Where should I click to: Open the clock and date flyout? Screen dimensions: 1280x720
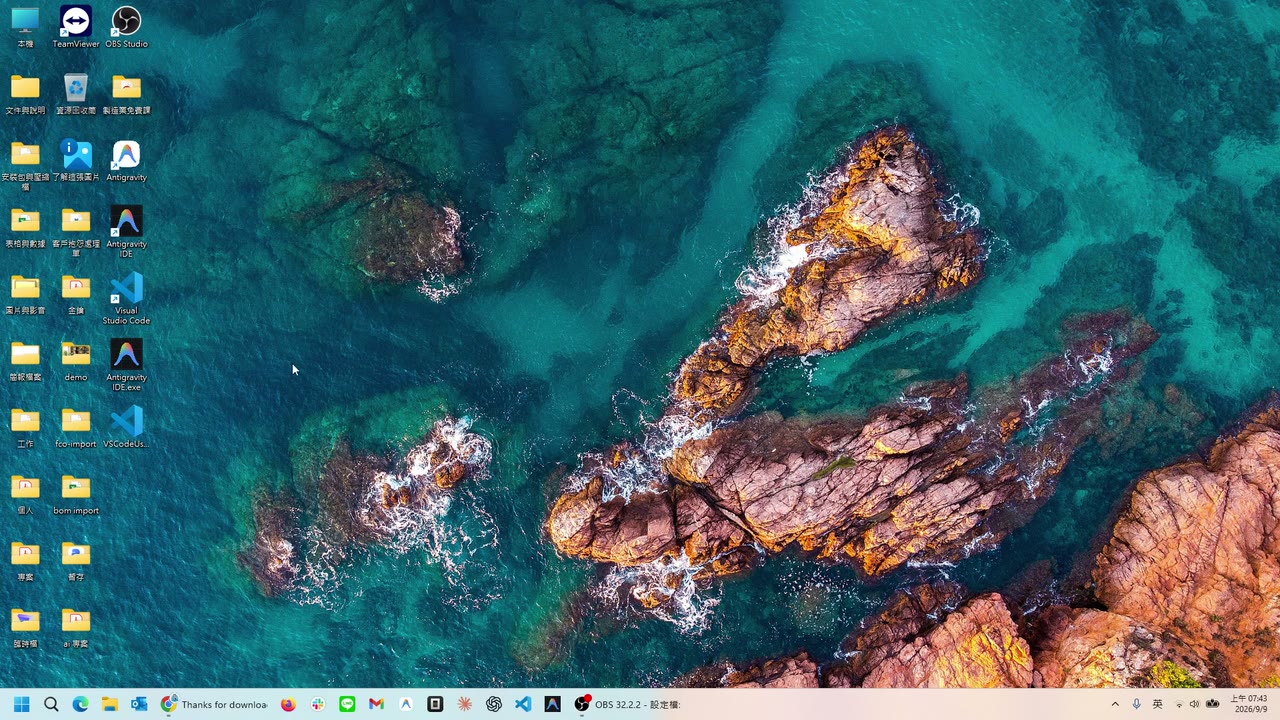pyautogui.click(x=1249, y=704)
